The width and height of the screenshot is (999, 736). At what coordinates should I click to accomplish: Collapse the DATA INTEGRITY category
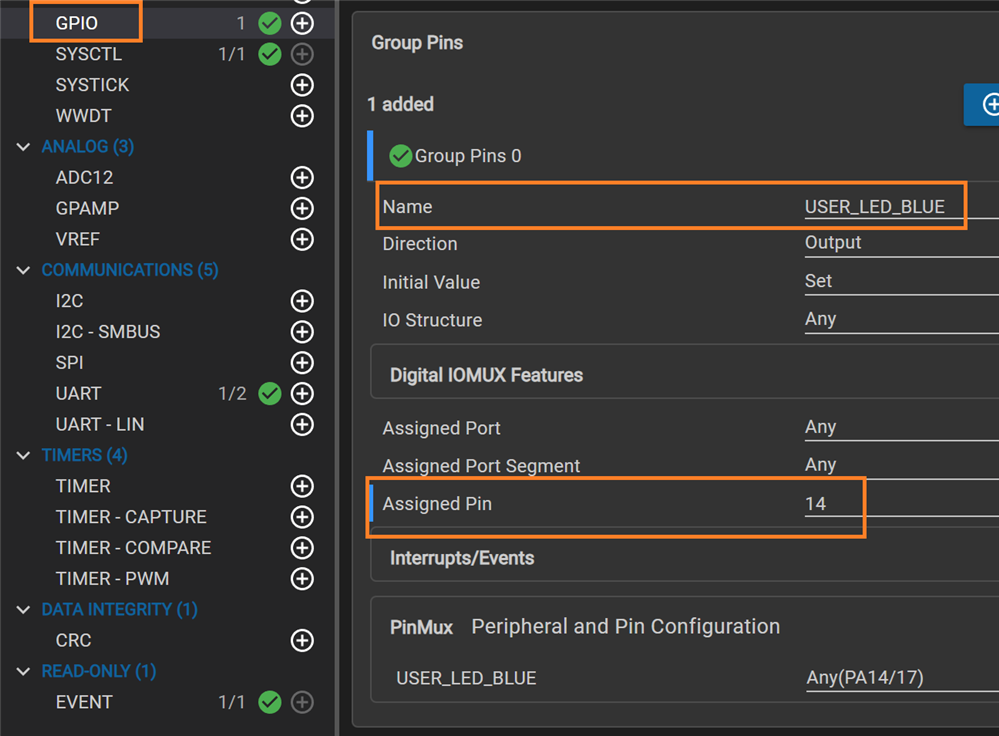[24, 610]
